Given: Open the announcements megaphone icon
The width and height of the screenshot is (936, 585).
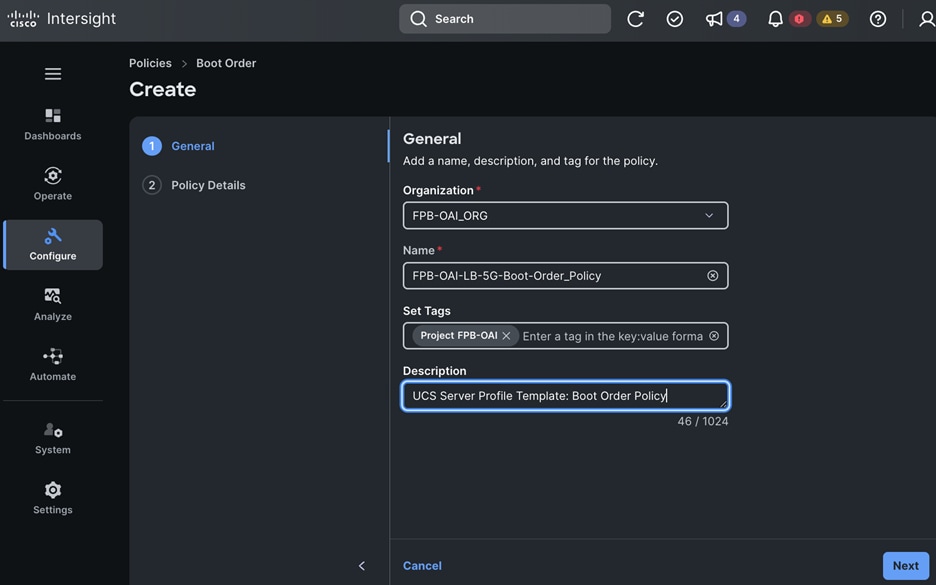Looking at the screenshot, I should [714, 19].
